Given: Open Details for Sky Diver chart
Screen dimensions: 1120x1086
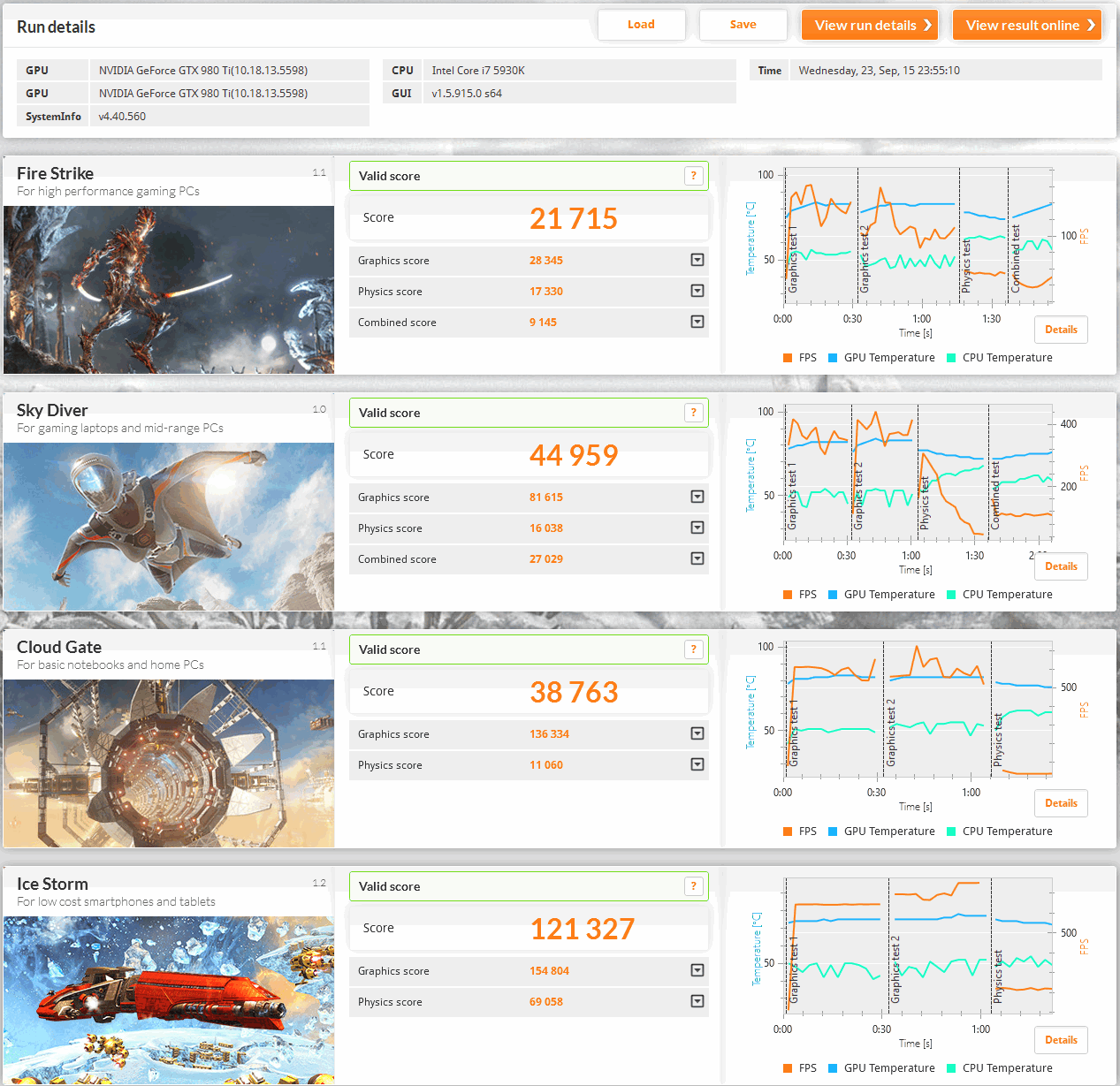Looking at the screenshot, I should click(1061, 566).
